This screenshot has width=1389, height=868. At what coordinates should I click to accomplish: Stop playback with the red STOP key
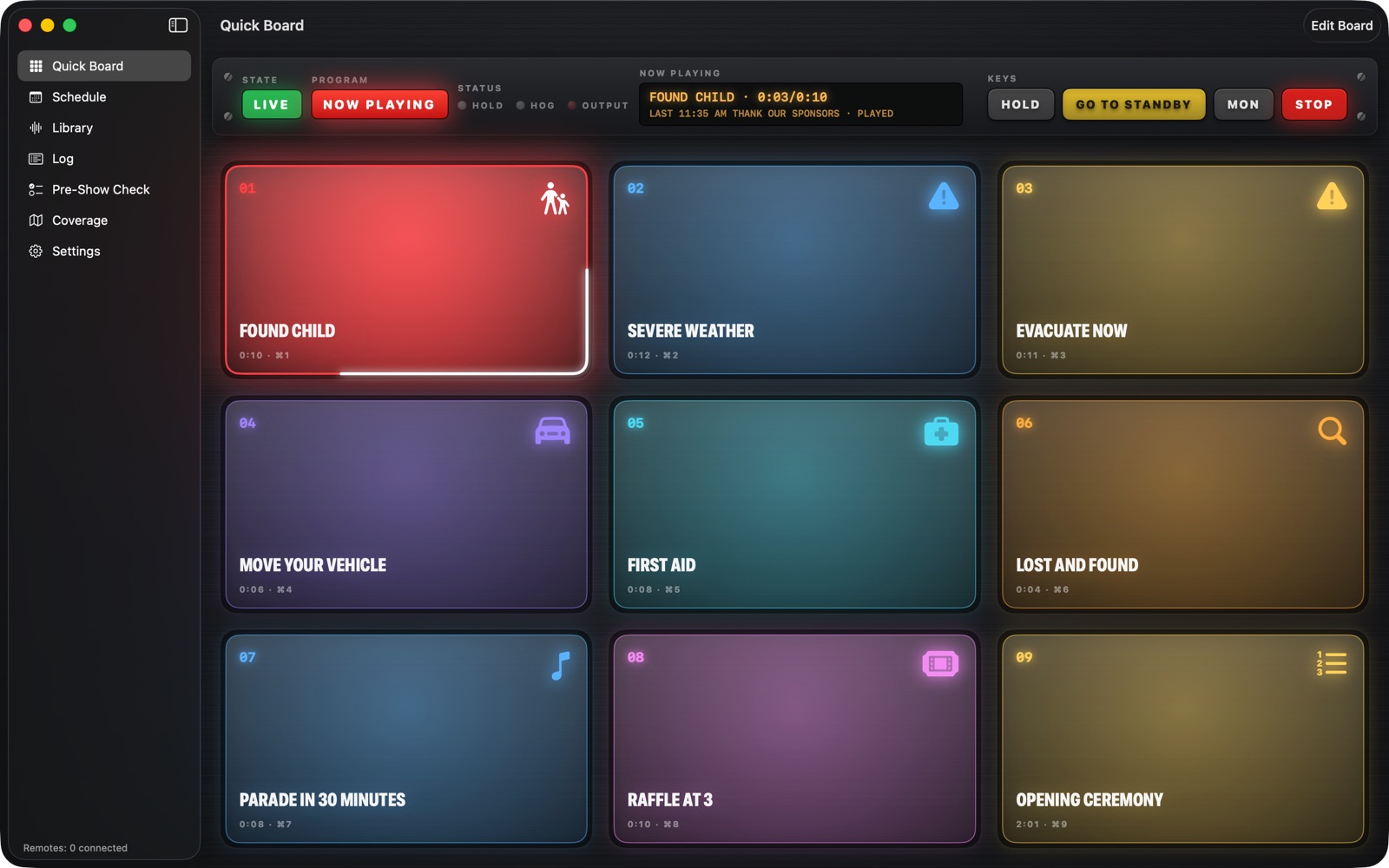coord(1313,104)
